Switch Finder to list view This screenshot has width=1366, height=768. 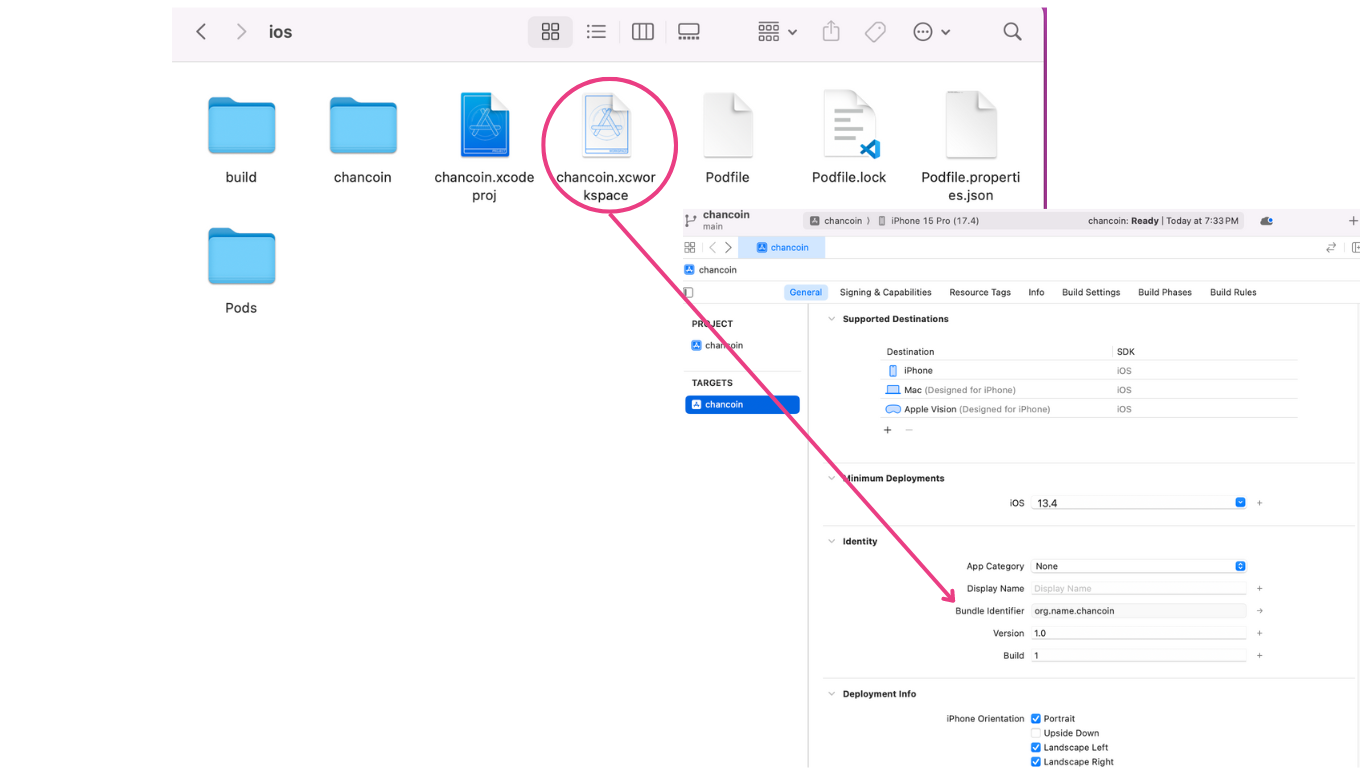pyautogui.click(x=596, y=32)
